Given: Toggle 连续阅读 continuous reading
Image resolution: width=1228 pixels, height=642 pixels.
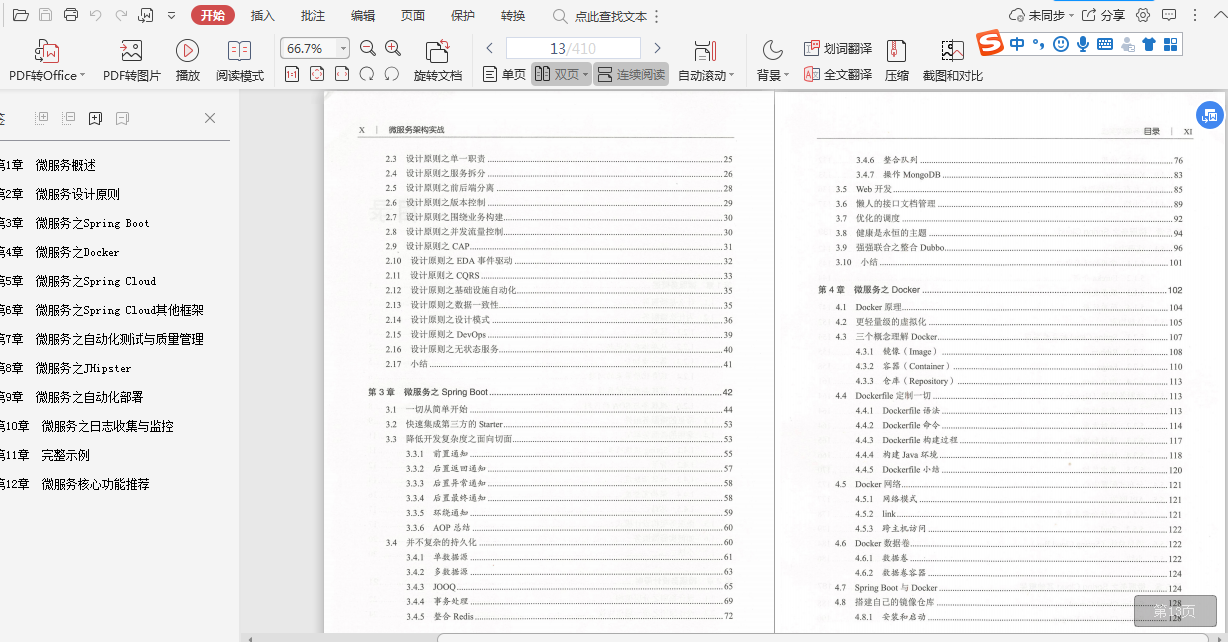Looking at the screenshot, I should point(631,74).
